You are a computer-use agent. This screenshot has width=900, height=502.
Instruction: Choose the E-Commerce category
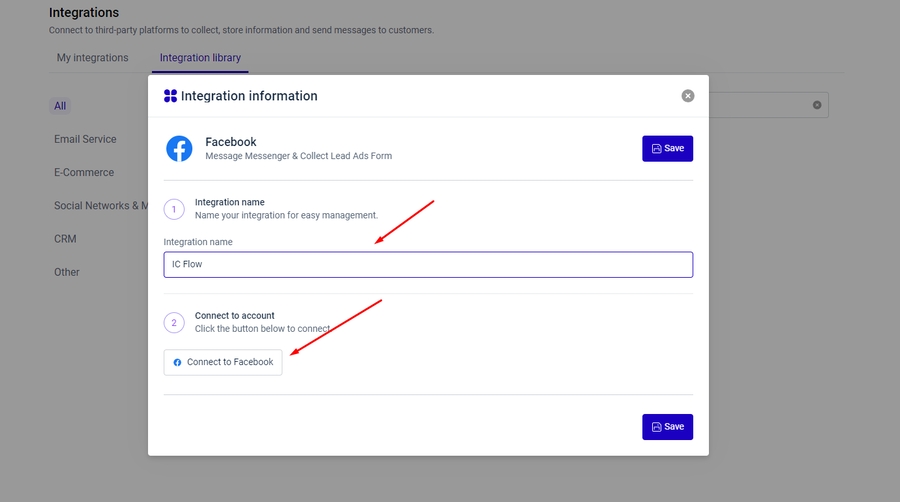pos(84,172)
